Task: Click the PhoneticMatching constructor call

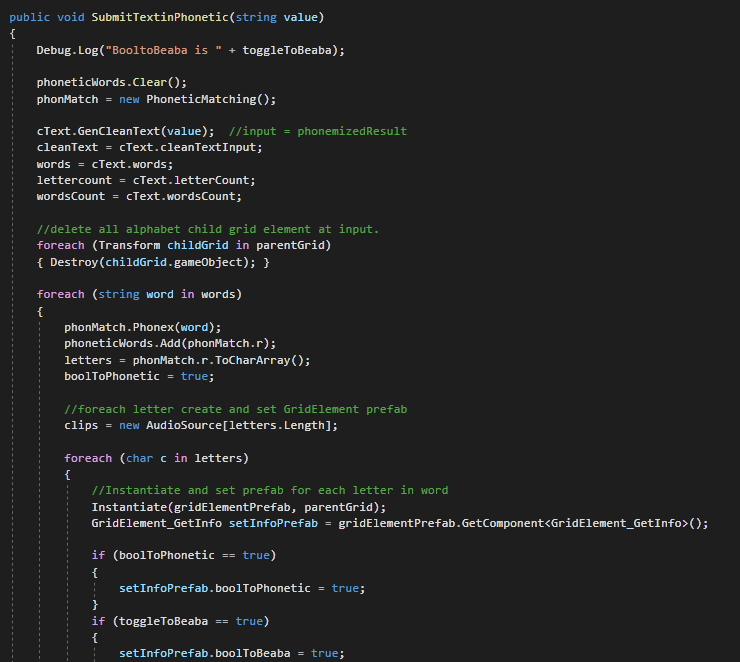Action: 211,100
